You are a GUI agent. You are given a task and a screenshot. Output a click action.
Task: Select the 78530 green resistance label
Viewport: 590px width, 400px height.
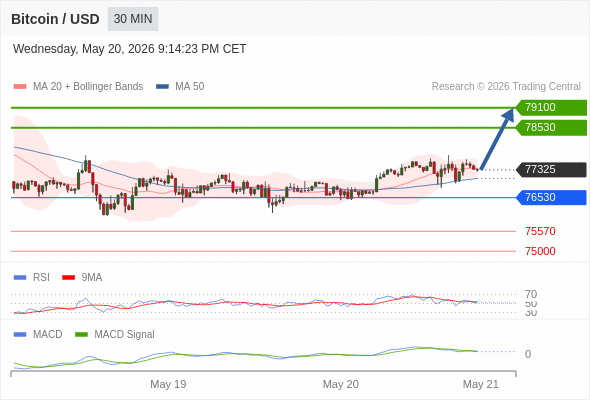pos(551,128)
